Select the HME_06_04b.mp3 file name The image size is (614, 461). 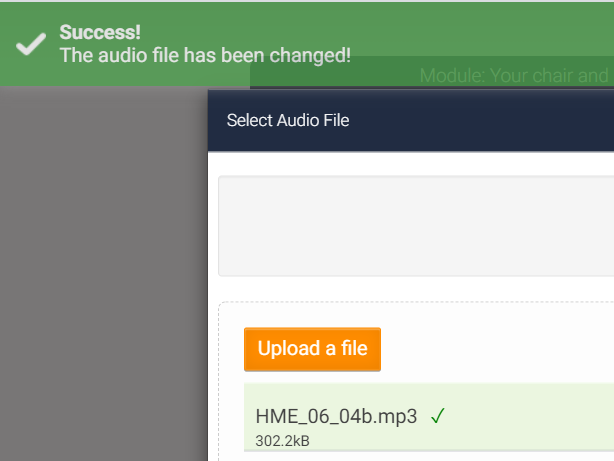[336, 417]
